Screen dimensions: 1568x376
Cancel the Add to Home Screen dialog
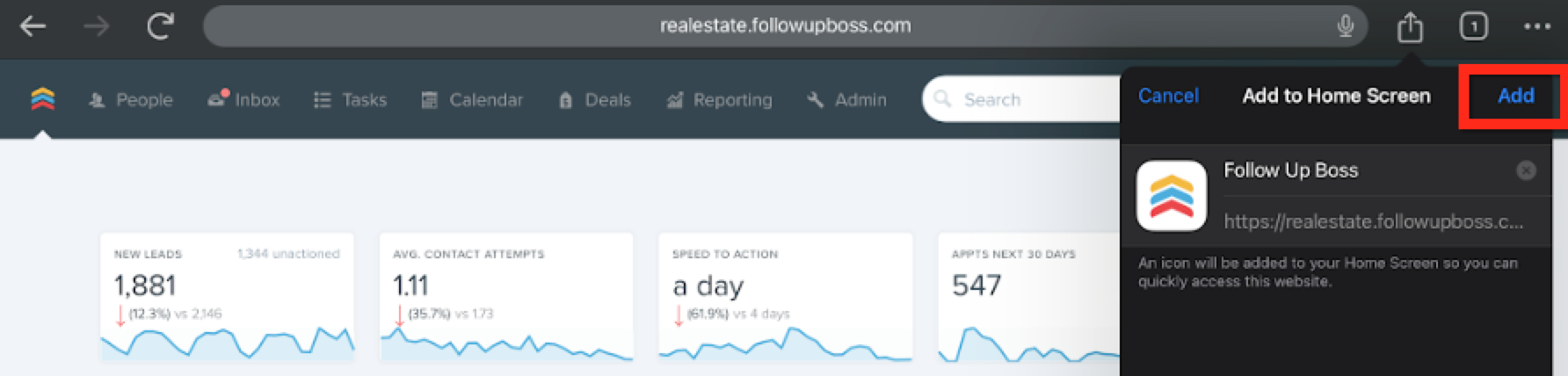click(1167, 96)
